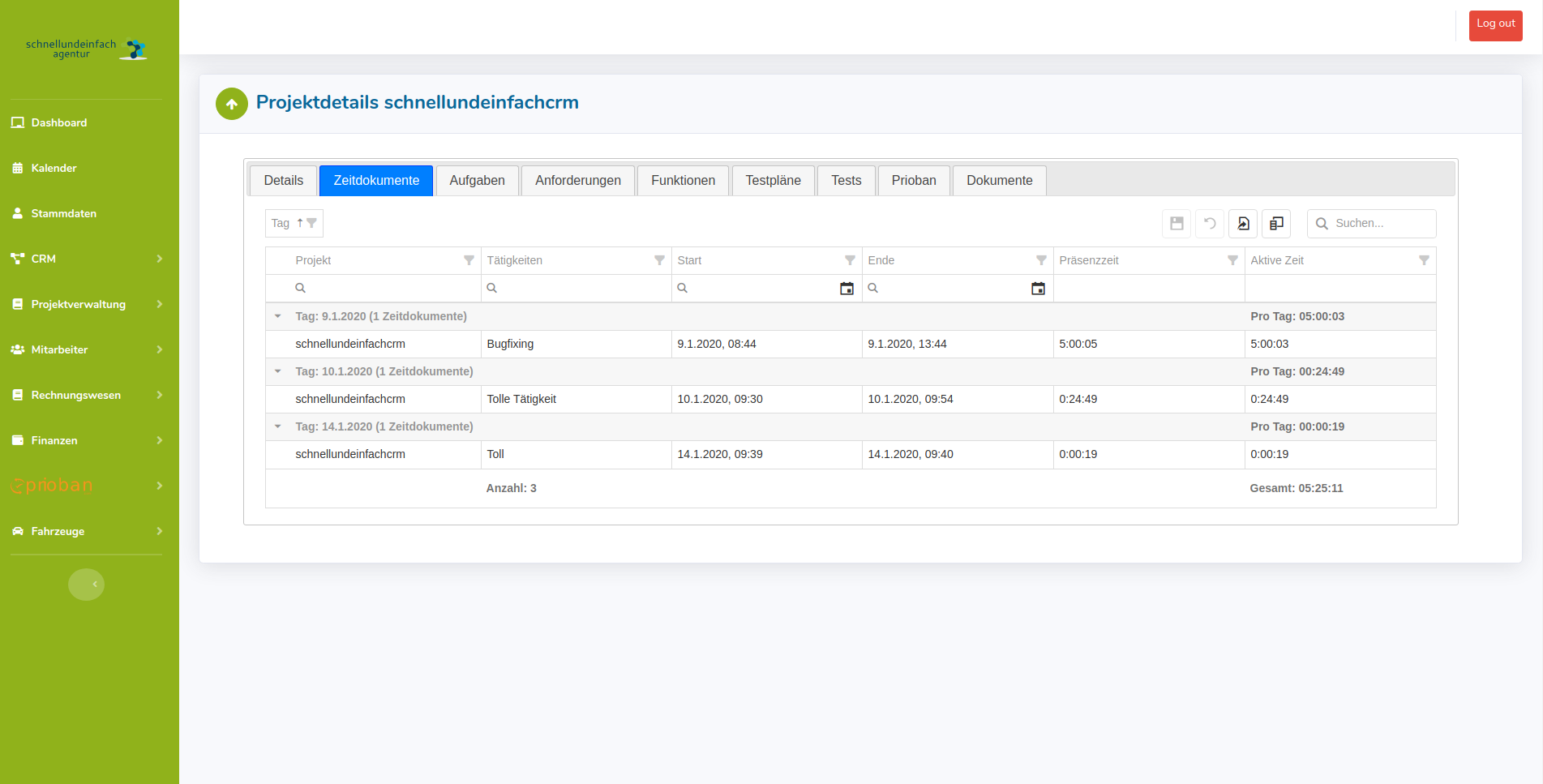
Task: Click the 5:00:03 Aktive Zeit cell
Action: pos(1340,344)
